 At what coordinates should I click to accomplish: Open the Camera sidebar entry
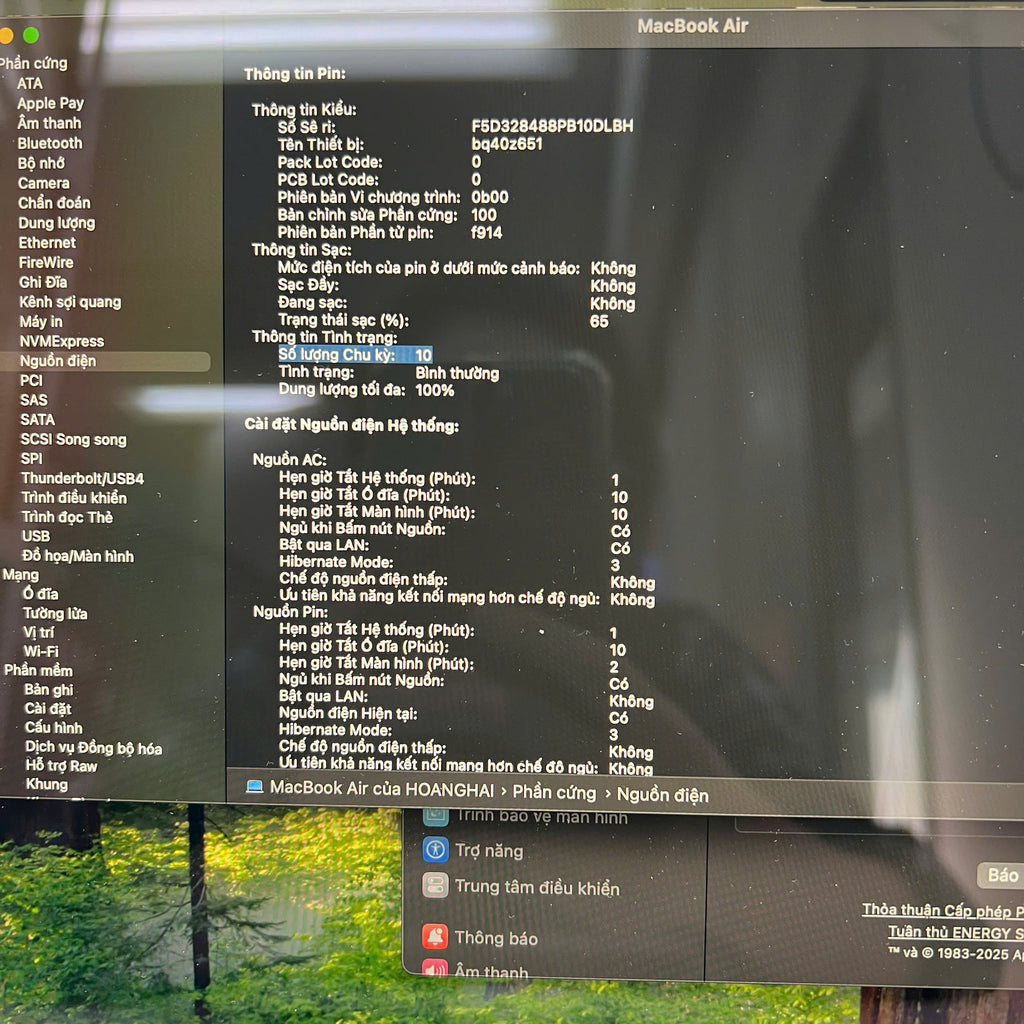click(44, 183)
